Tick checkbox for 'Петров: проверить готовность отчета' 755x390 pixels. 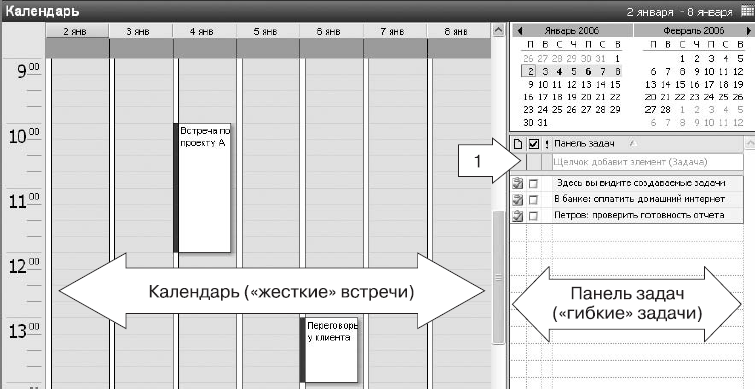(x=533, y=216)
